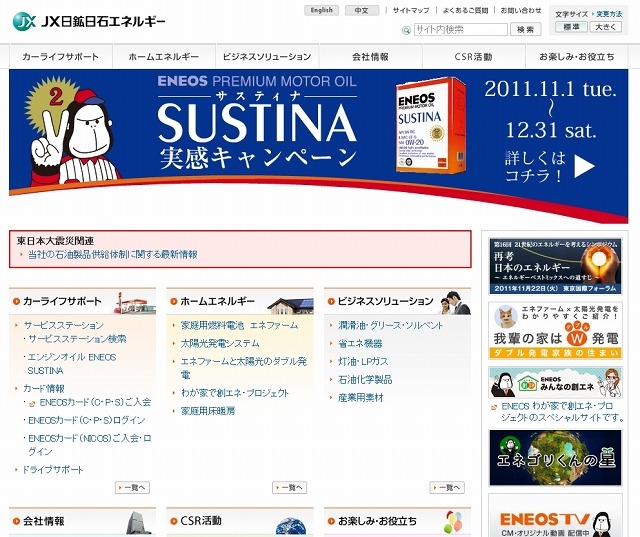Open ENEOSカード(NICOS)ご入会・ログイン link
The image size is (640, 537).
(89, 445)
